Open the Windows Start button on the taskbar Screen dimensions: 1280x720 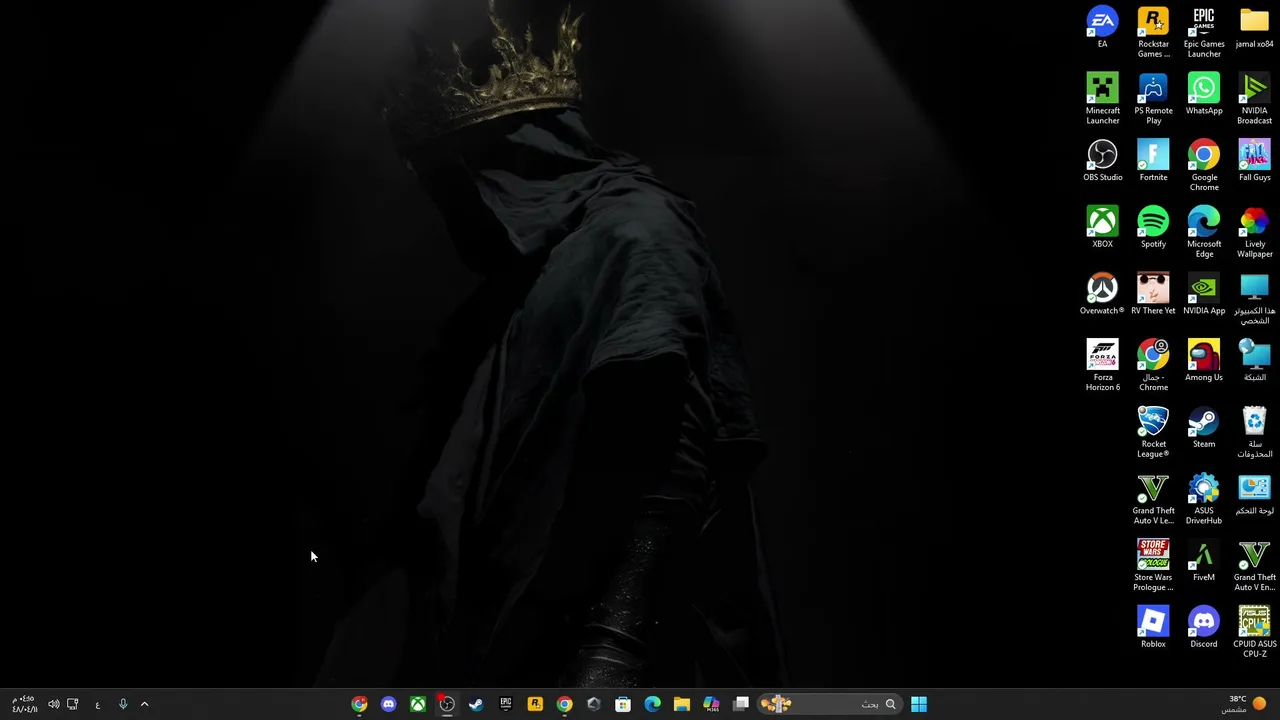pyautogui.click(x=918, y=704)
